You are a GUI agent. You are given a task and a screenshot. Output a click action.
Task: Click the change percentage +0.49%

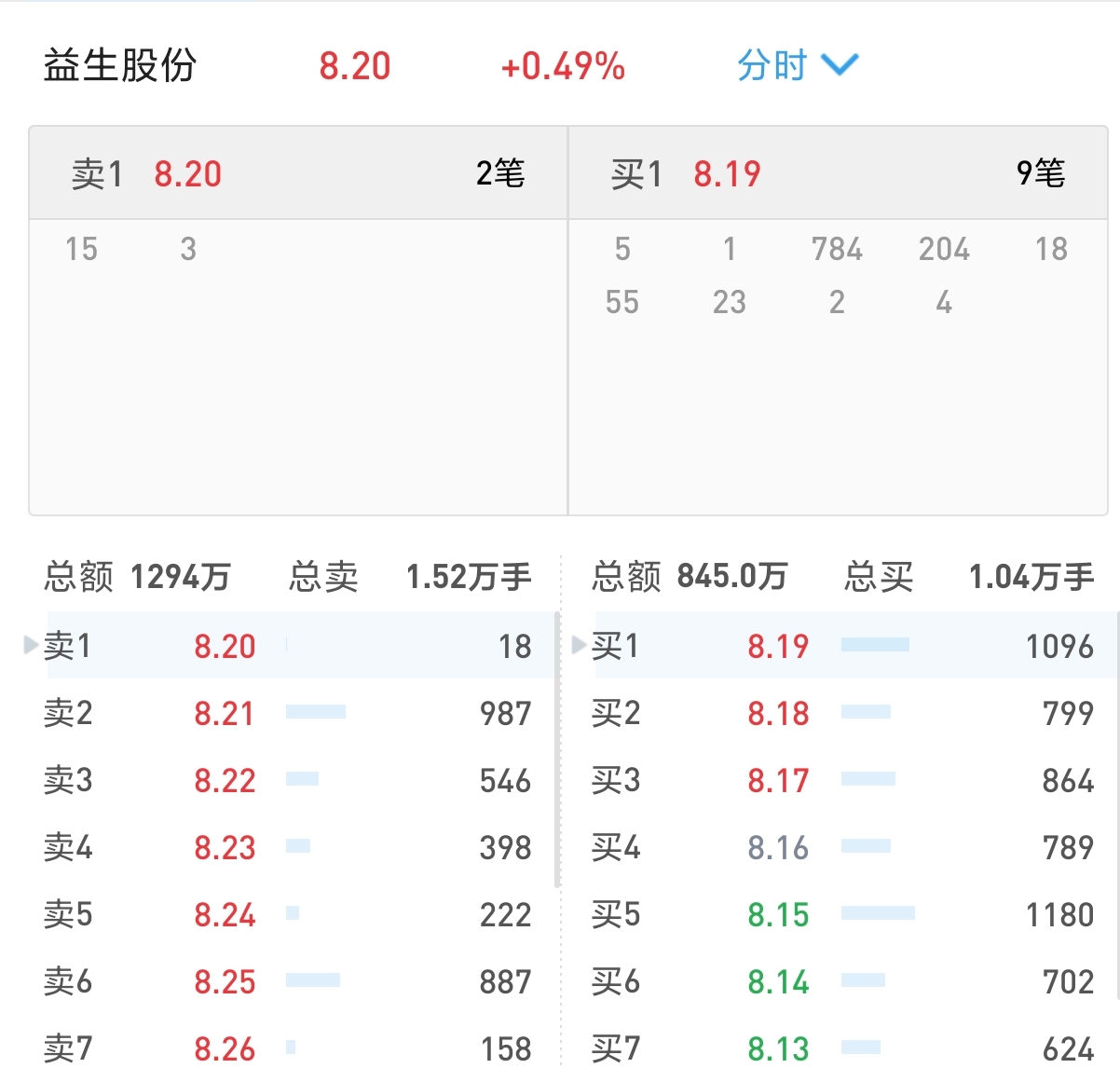(x=563, y=66)
